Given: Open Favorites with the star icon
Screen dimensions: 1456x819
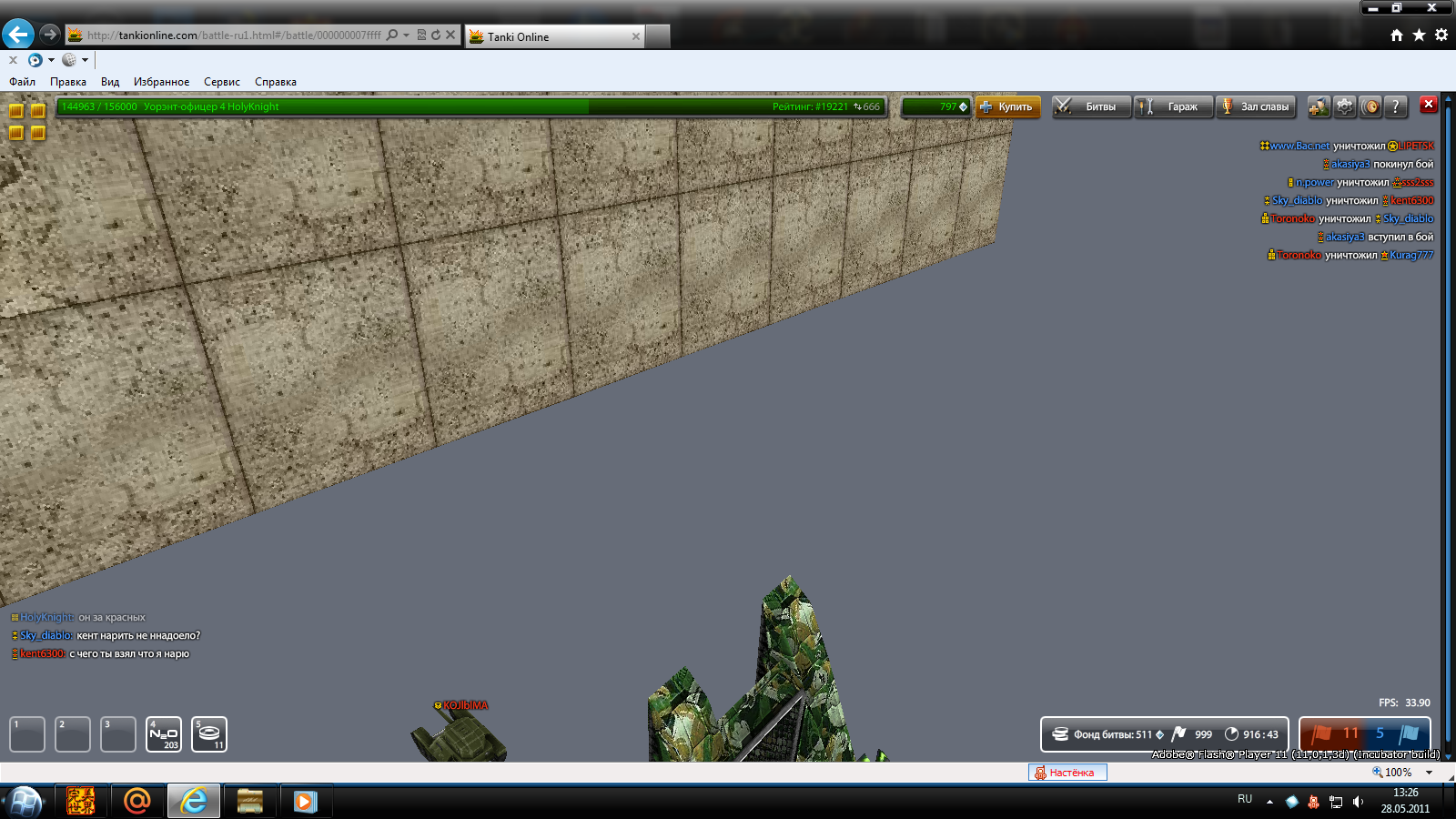Looking at the screenshot, I should point(1419,35).
